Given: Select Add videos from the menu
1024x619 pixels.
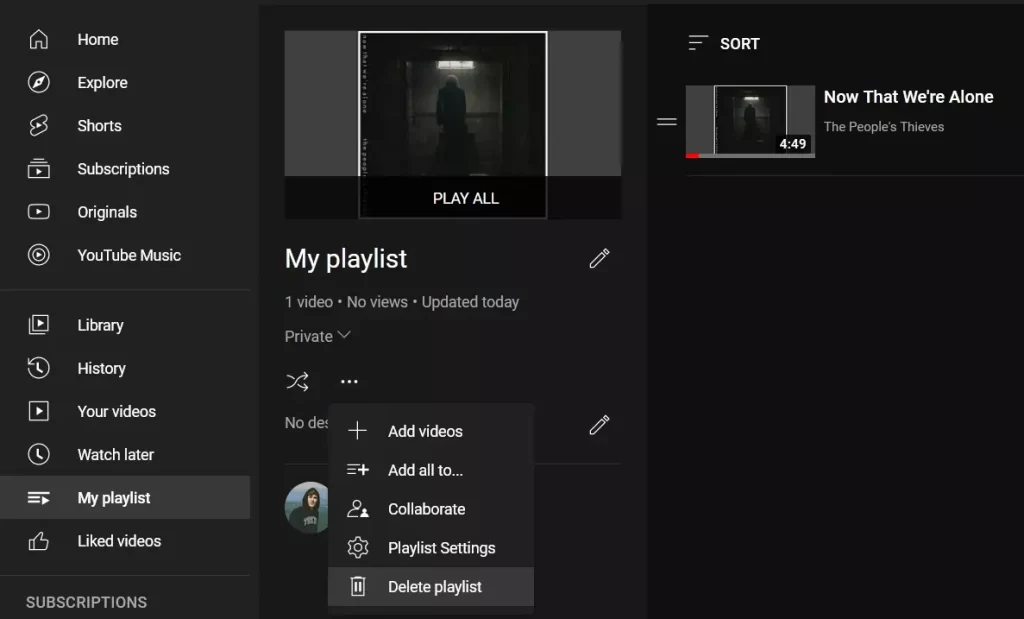Looking at the screenshot, I should 430,431.
